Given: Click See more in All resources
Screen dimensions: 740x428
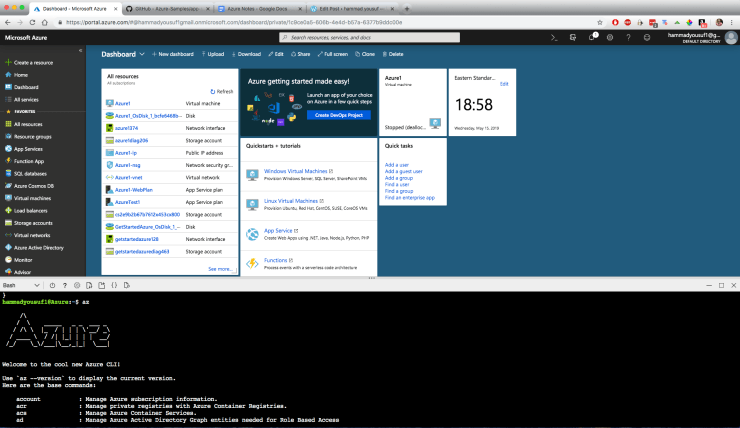Looking at the screenshot, I should [219, 269].
